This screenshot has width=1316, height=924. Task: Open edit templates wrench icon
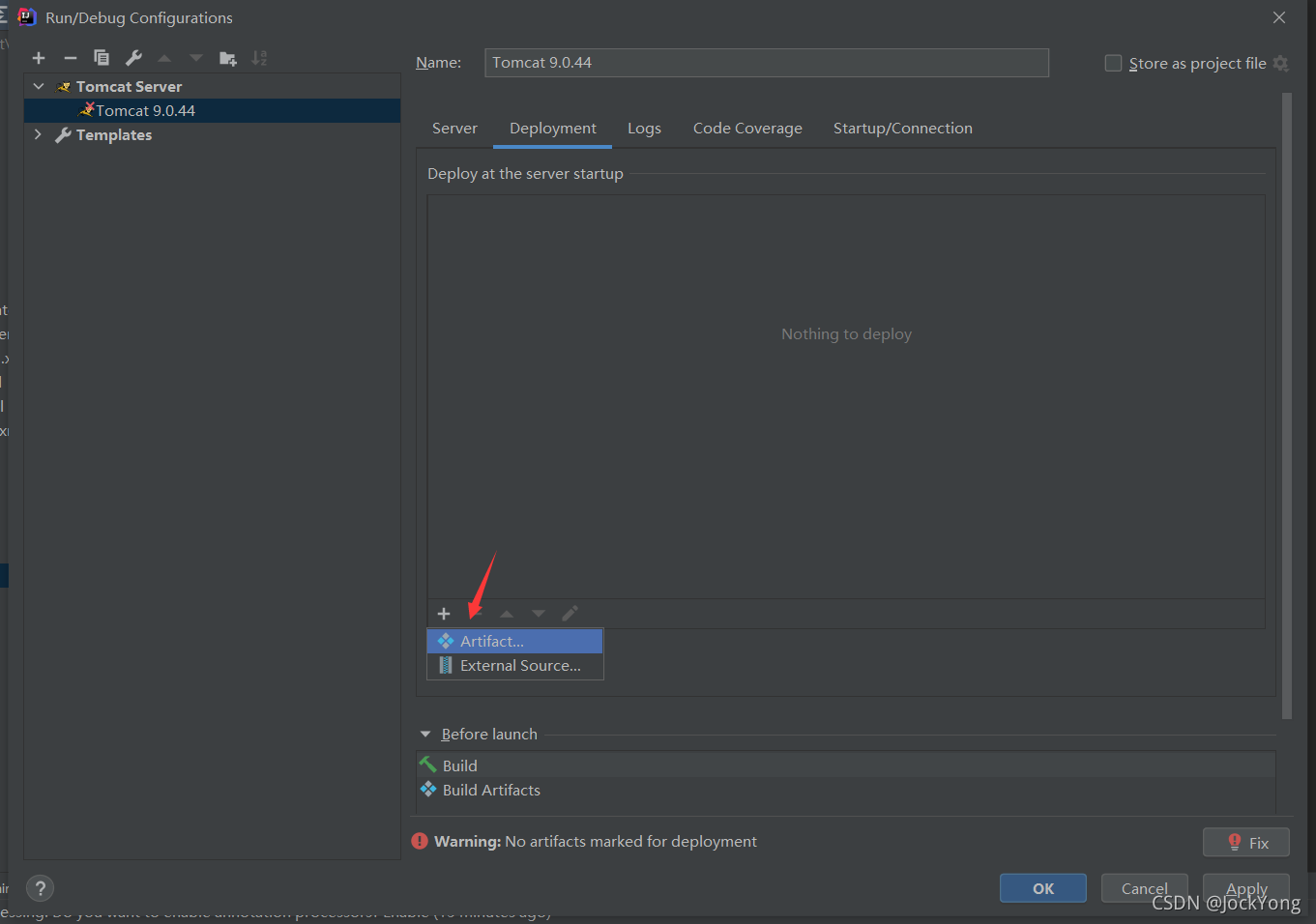pyautogui.click(x=133, y=58)
